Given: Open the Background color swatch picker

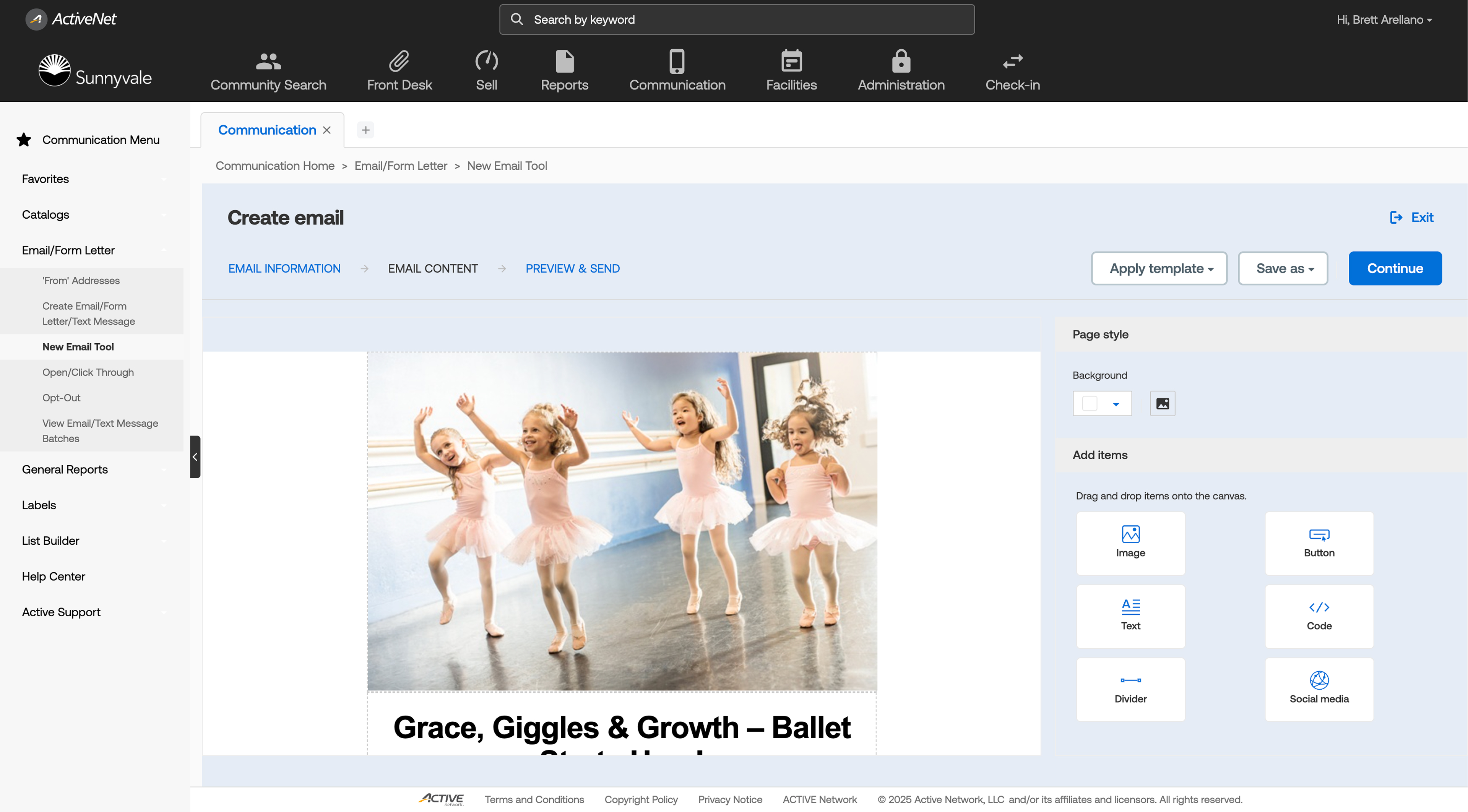Looking at the screenshot, I should [x=1101, y=403].
